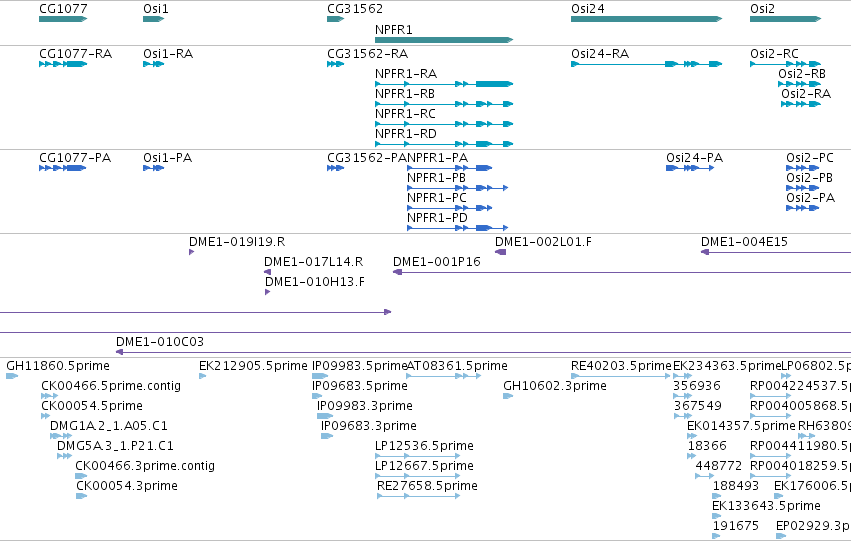Click EST CK00054.3prime

pyautogui.click(x=81, y=497)
